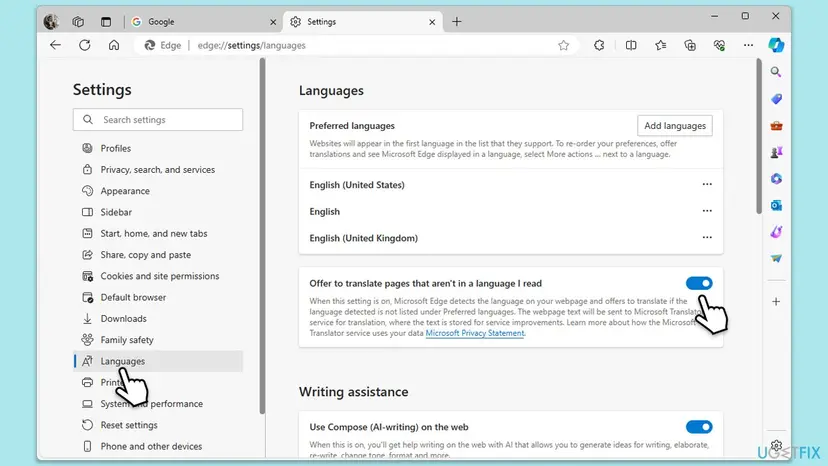Viewport: 828px width, 466px height.
Task: Open the sidebar Outlook icon
Action: [776, 205]
